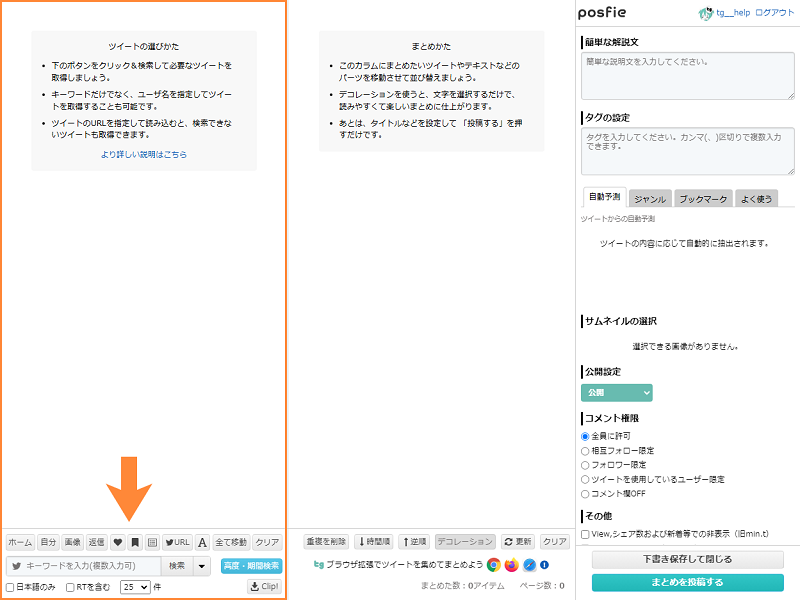
Task: Switch to the ジャンル tab
Action: pyautogui.click(x=650, y=199)
